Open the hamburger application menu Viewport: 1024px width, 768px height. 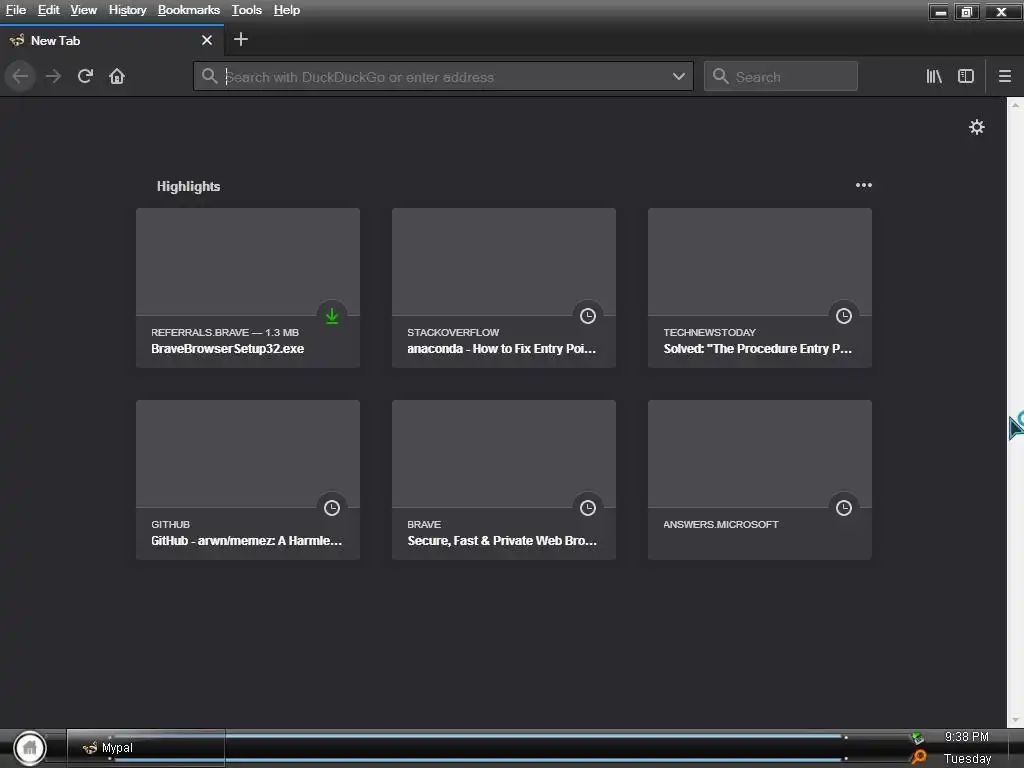click(1005, 76)
